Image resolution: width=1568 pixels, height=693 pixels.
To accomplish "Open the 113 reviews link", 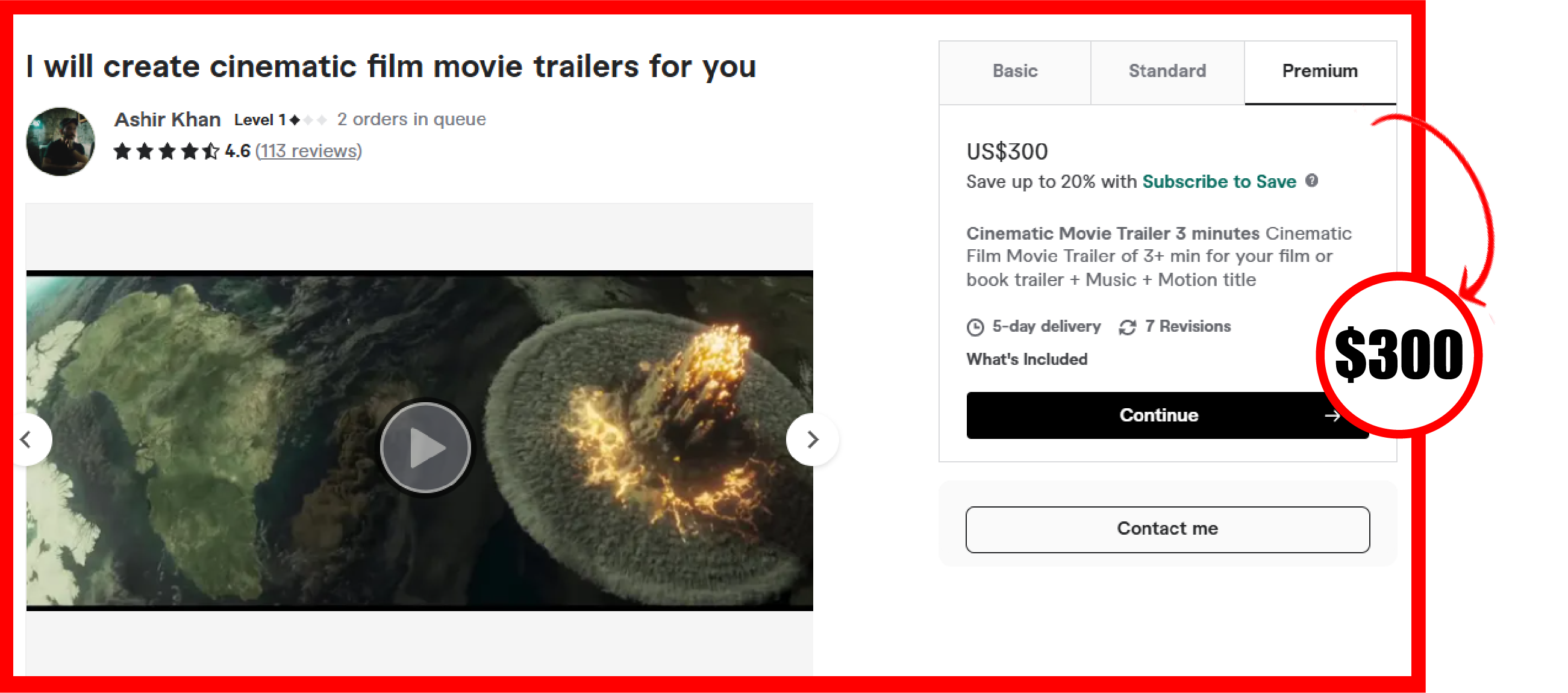I will tap(308, 151).
